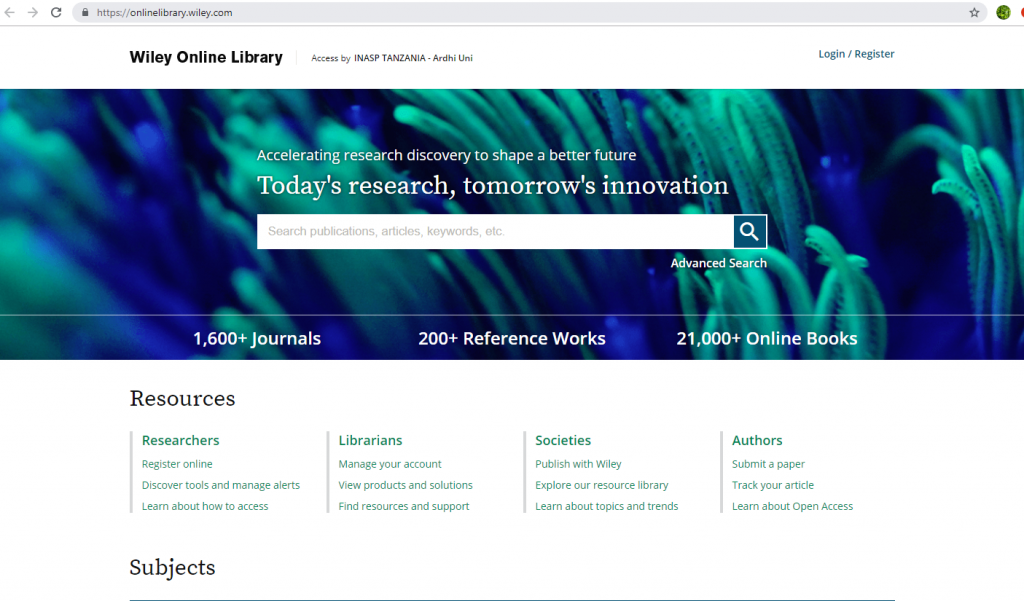Open the Login / Register link

[x=856, y=54]
